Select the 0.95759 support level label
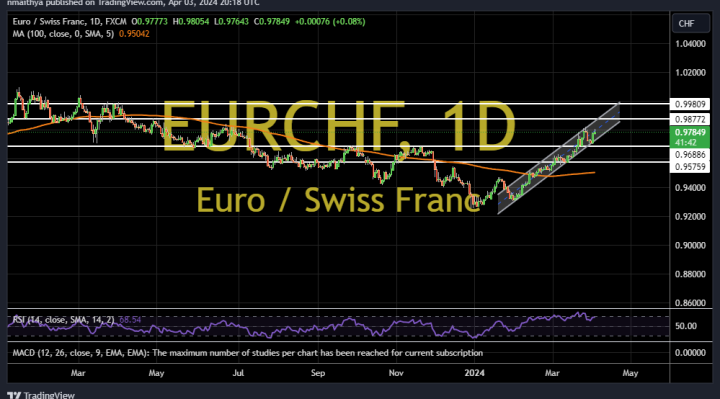Viewport: 720px width, 399px height. tap(690, 167)
